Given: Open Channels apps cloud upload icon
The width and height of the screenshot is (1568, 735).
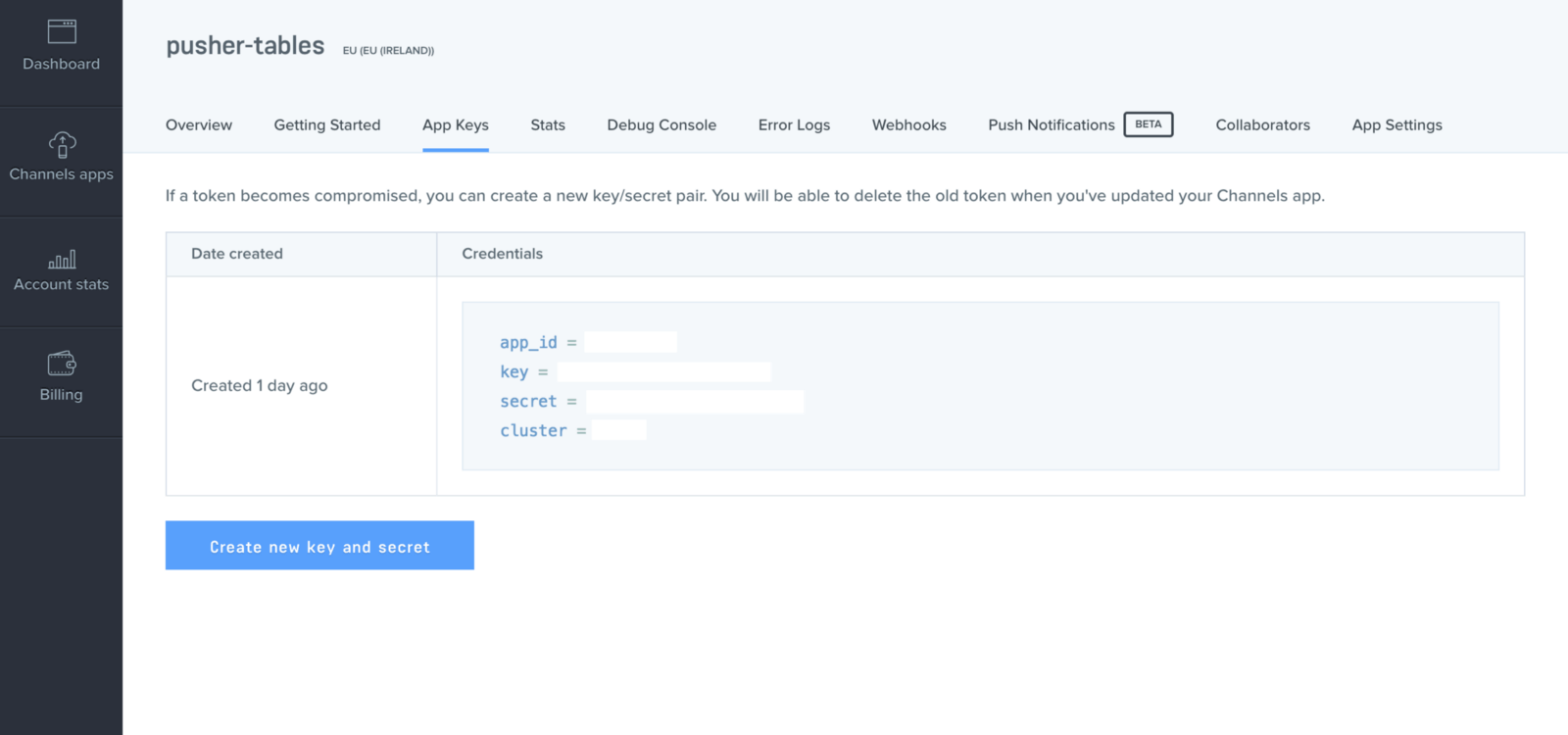Looking at the screenshot, I should (x=62, y=144).
